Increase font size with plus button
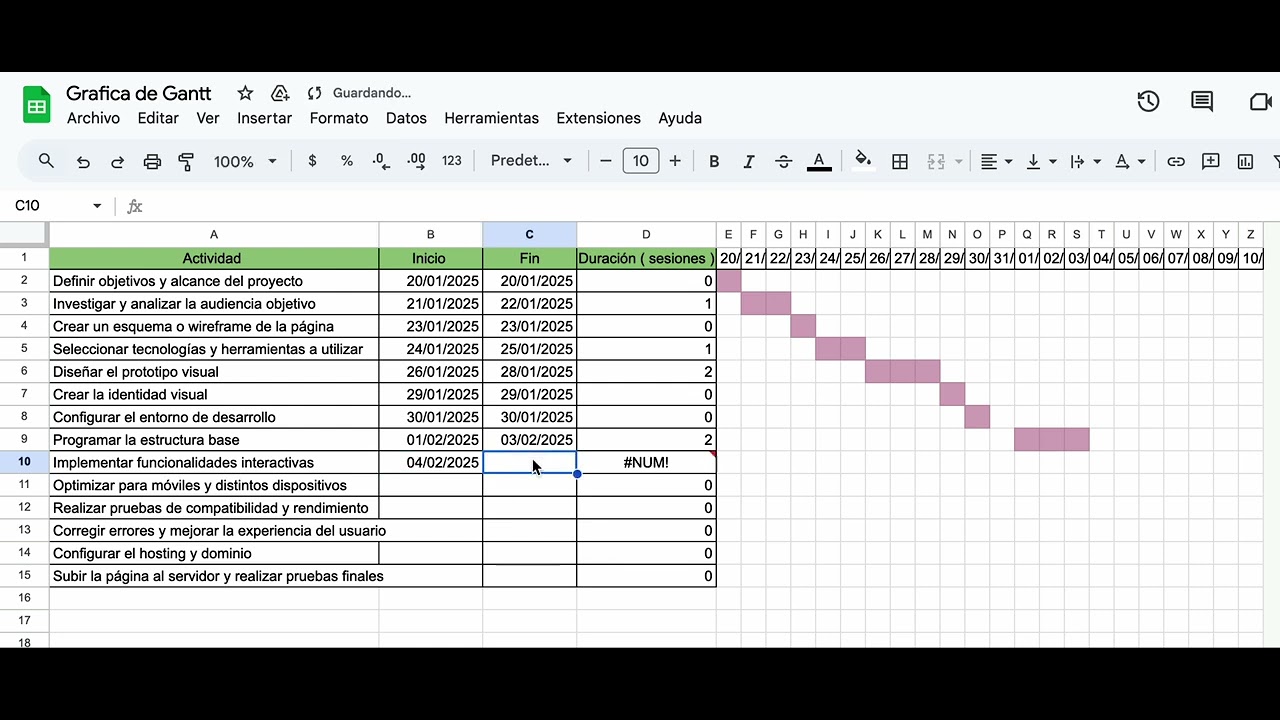This screenshot has width=1280, height=720. pos(675,161)
